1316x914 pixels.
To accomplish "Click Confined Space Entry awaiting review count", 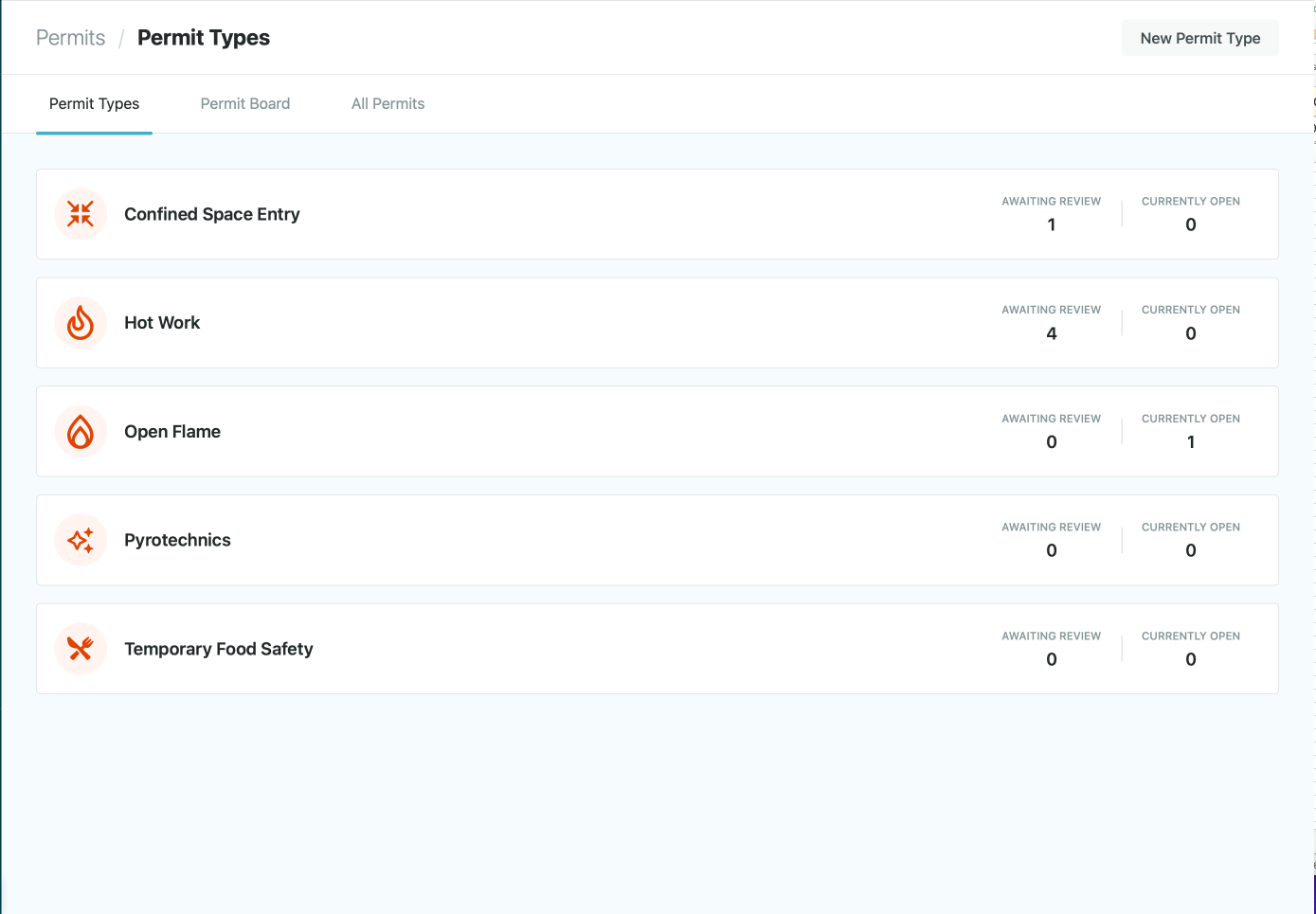I will coord(1051,224).
